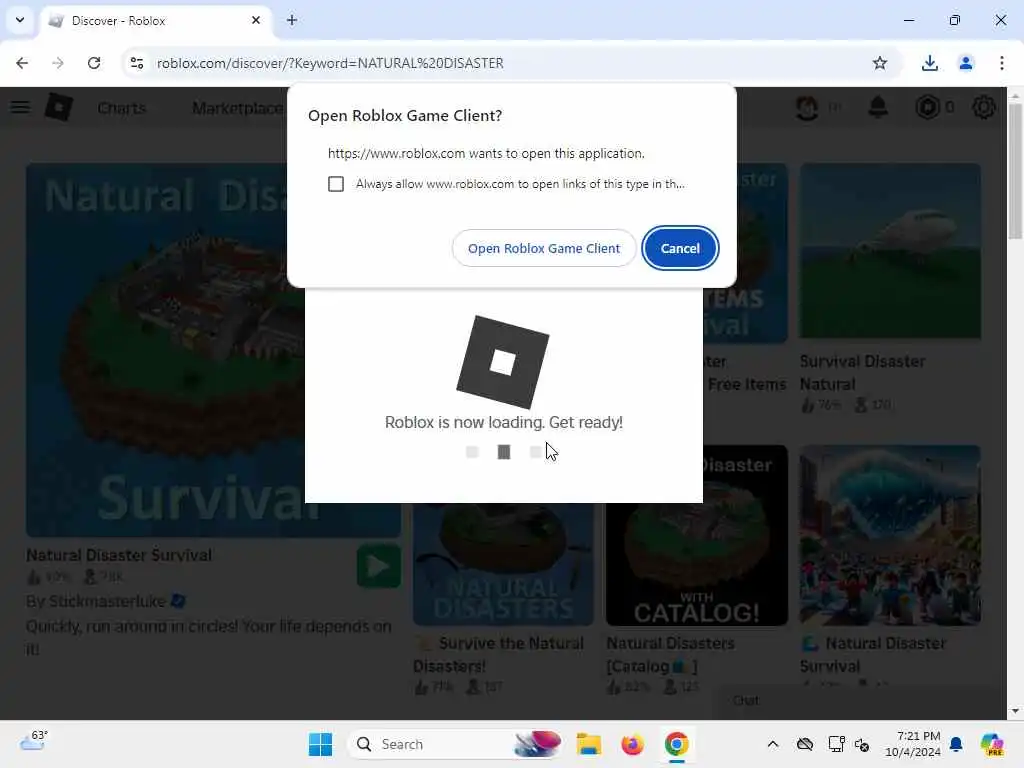The width and height of the screenshot is (1024, 768).
Task: Open Natural Disasters [Catalog] thumbnail
Action: click(x=697, y=536)
